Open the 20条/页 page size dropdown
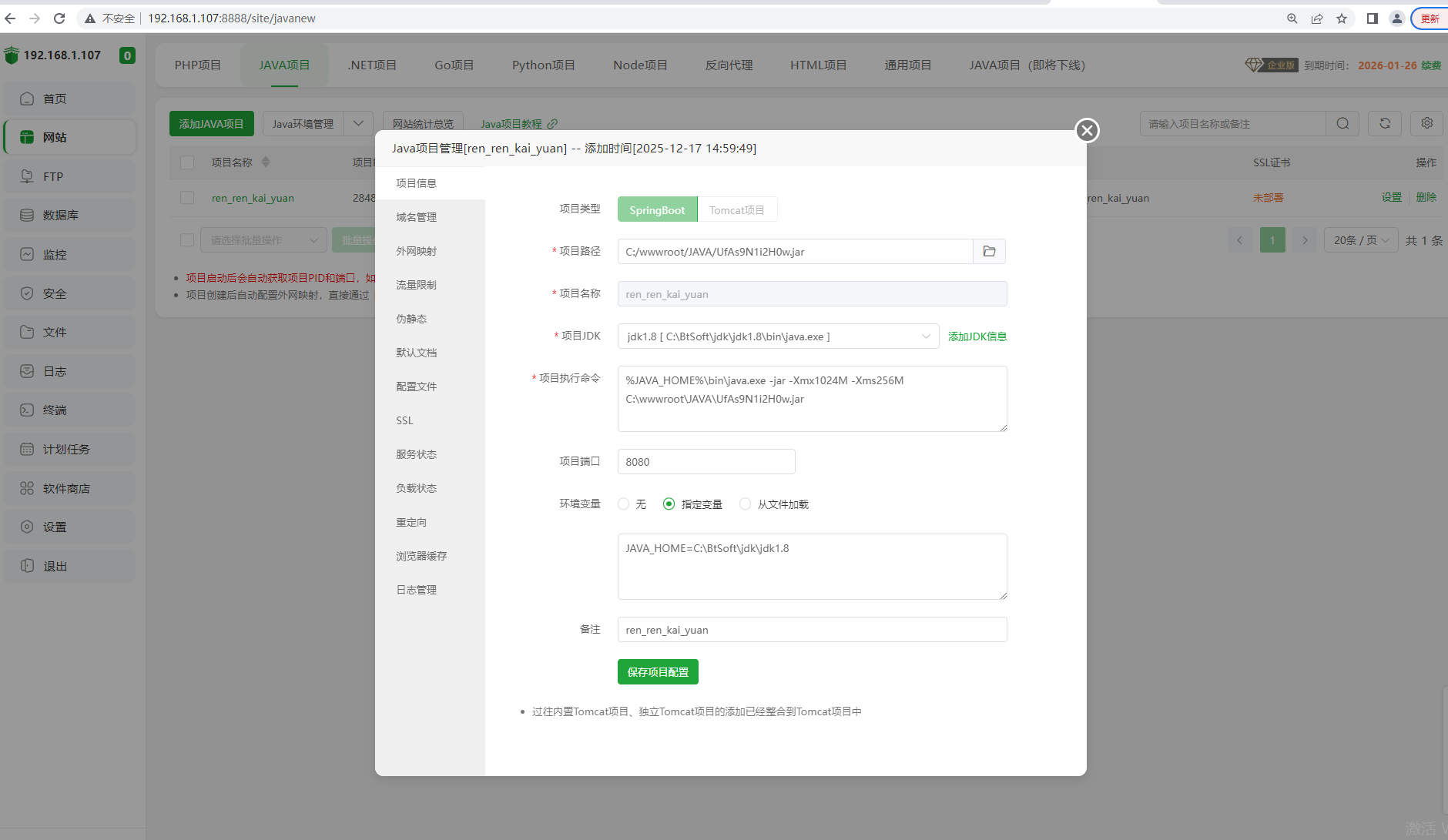Screen dimensions: 1448x840 [x=1360, y=240]
